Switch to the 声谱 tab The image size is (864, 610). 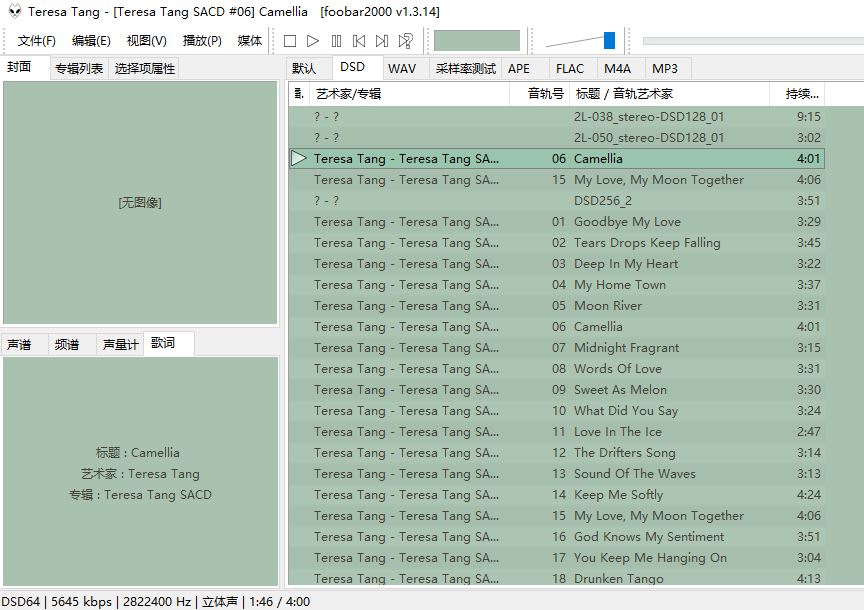click(24, 345)
